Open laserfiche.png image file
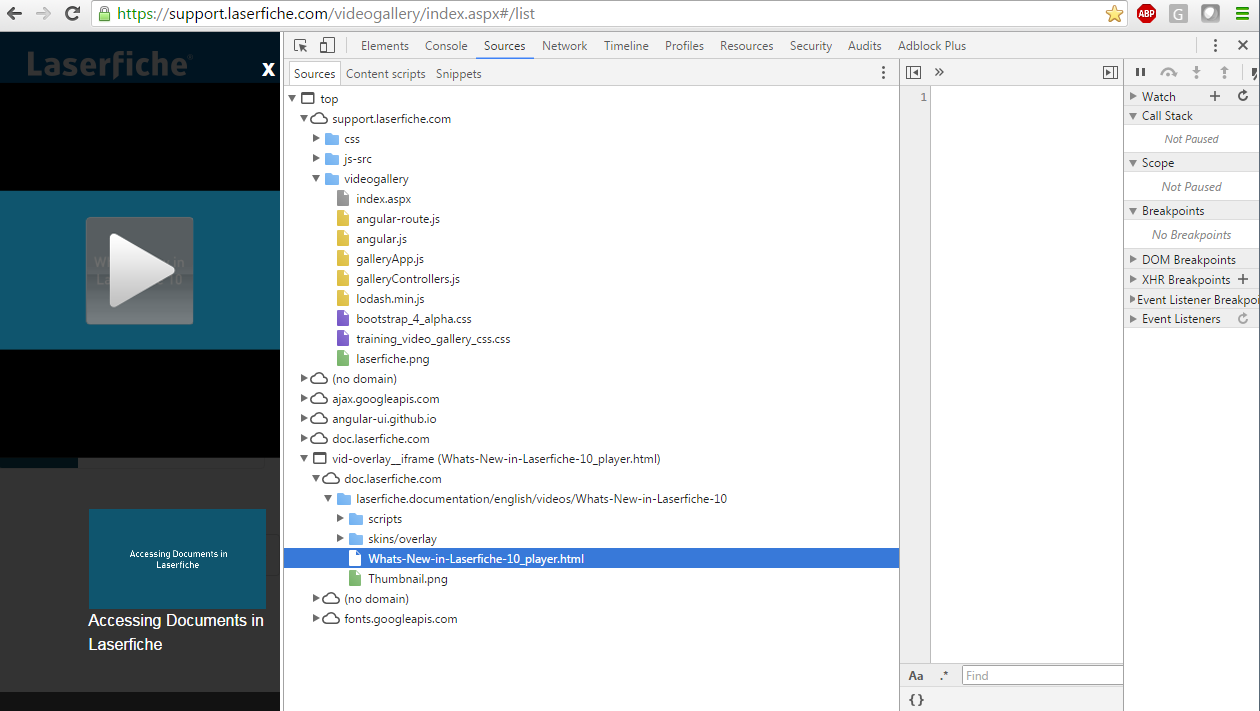The image size is (1260, 711). (393, 359)
